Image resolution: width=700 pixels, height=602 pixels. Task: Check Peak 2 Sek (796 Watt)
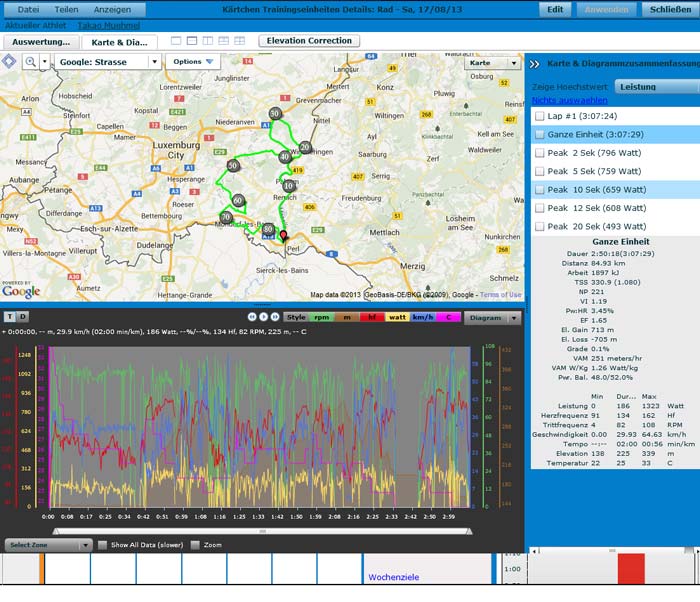tap(539, 153)
